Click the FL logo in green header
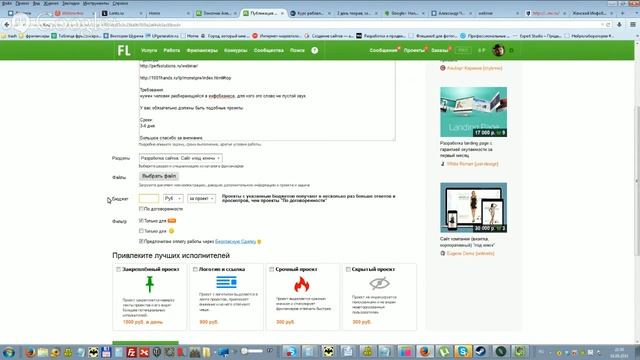Screen dimensions: 640x360 124,50
